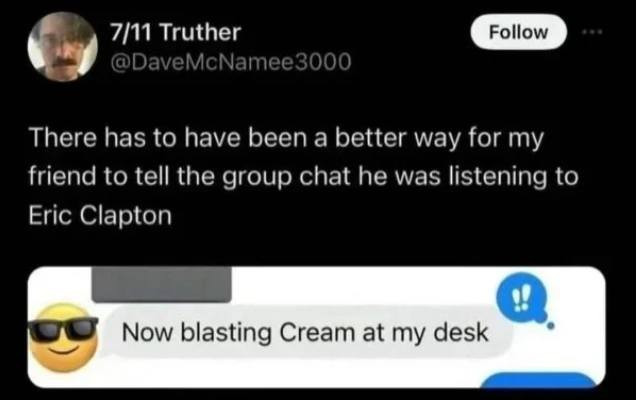Open the 7/11 Truther profile picture
Image resolution: width=637 pixels, height=400 pixels.
[62, 47]
